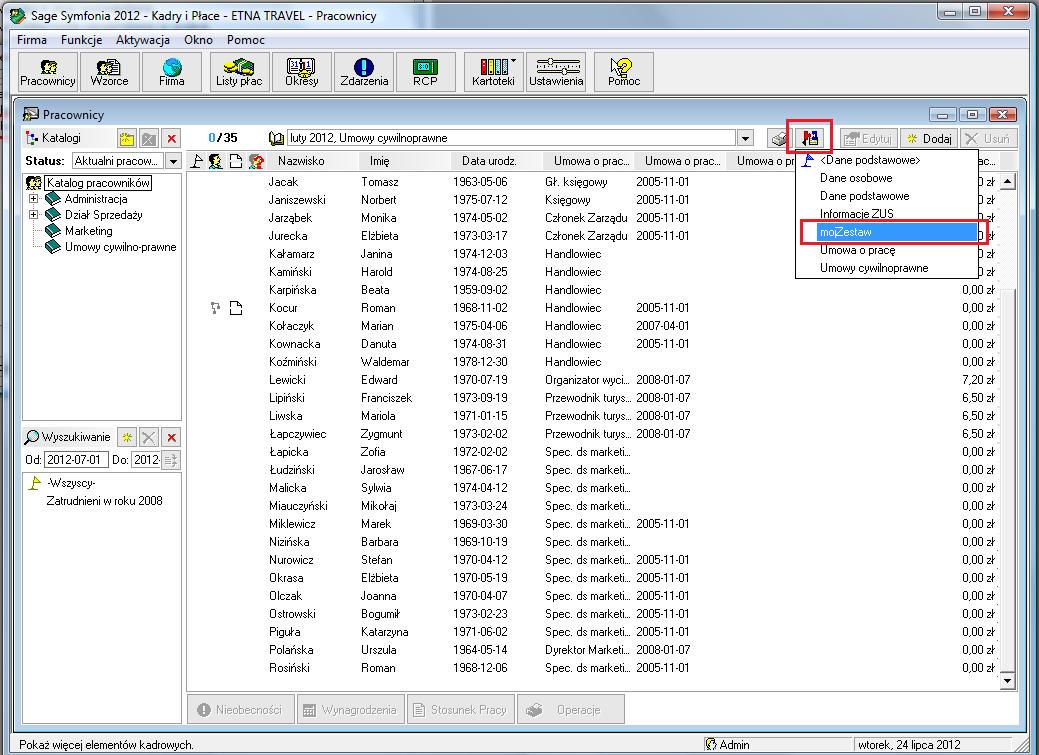The height and width of the screenshot is (755, 1039).
Task: Click the employee list scroll up arrow
Action: (1007, 182)
